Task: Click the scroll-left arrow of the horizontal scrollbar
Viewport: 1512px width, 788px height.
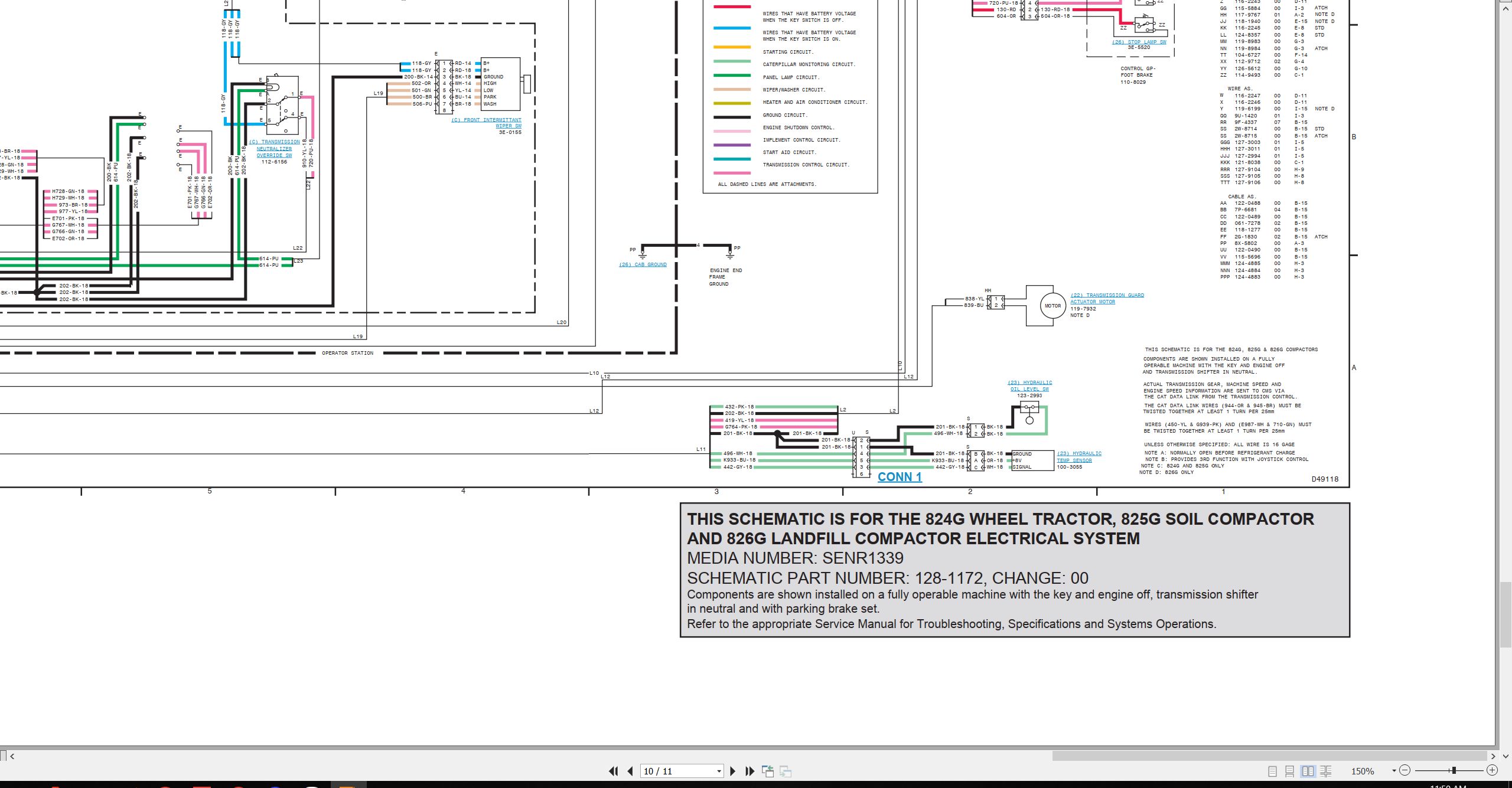Action: 12,756
